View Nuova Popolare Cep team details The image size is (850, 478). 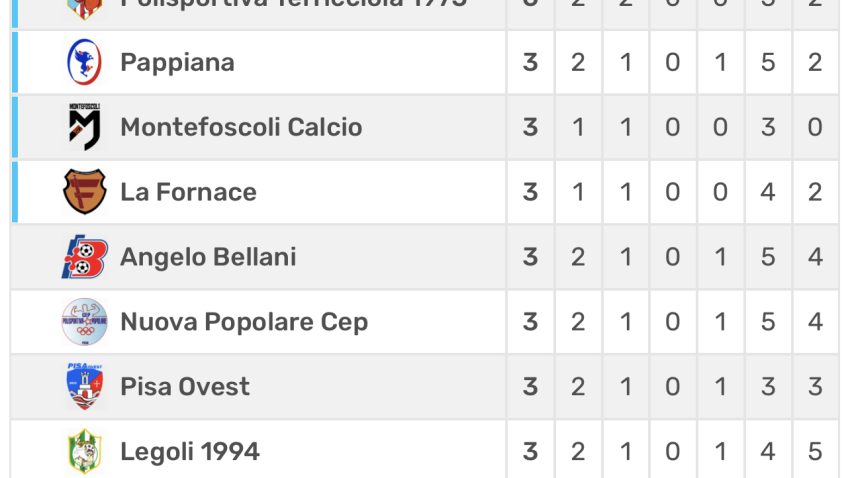244,322
